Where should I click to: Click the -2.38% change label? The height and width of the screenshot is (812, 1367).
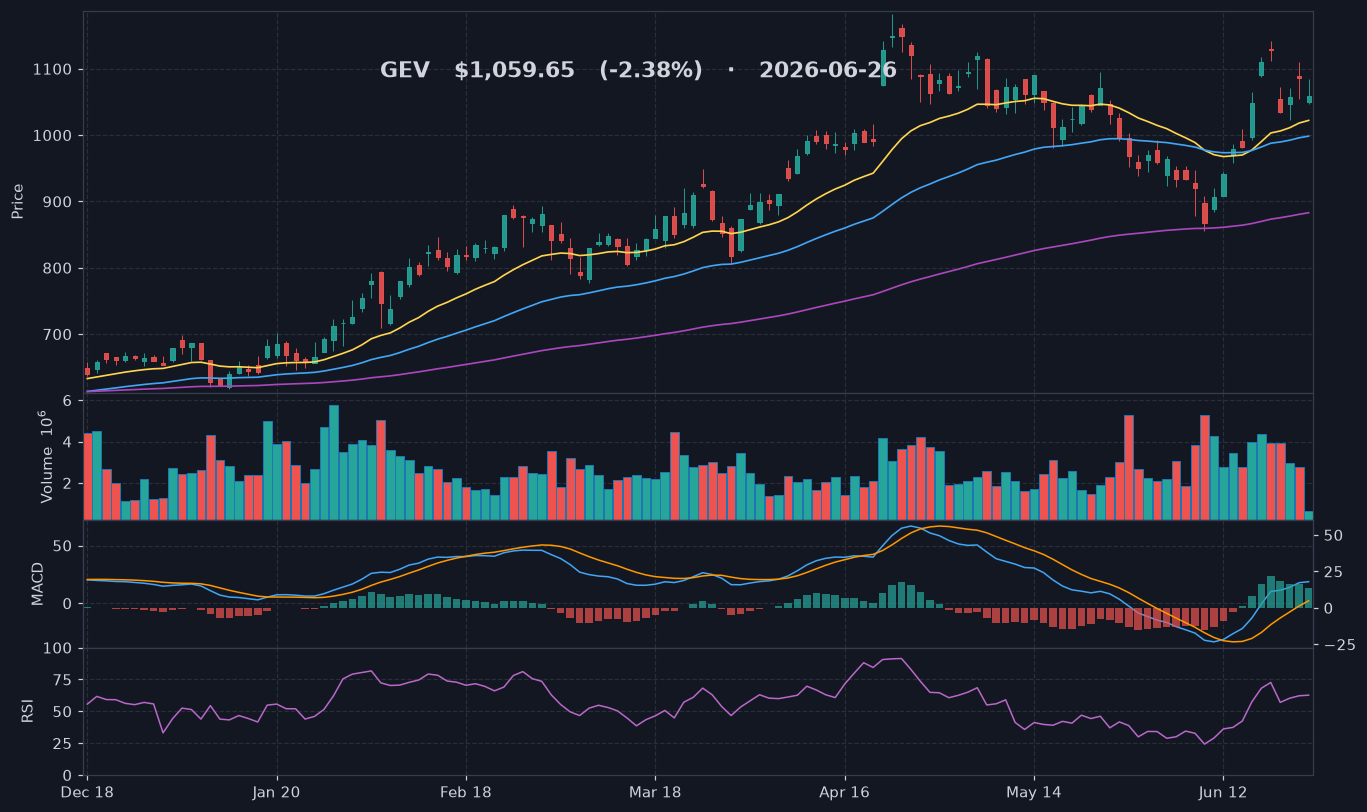coord(651,71)
